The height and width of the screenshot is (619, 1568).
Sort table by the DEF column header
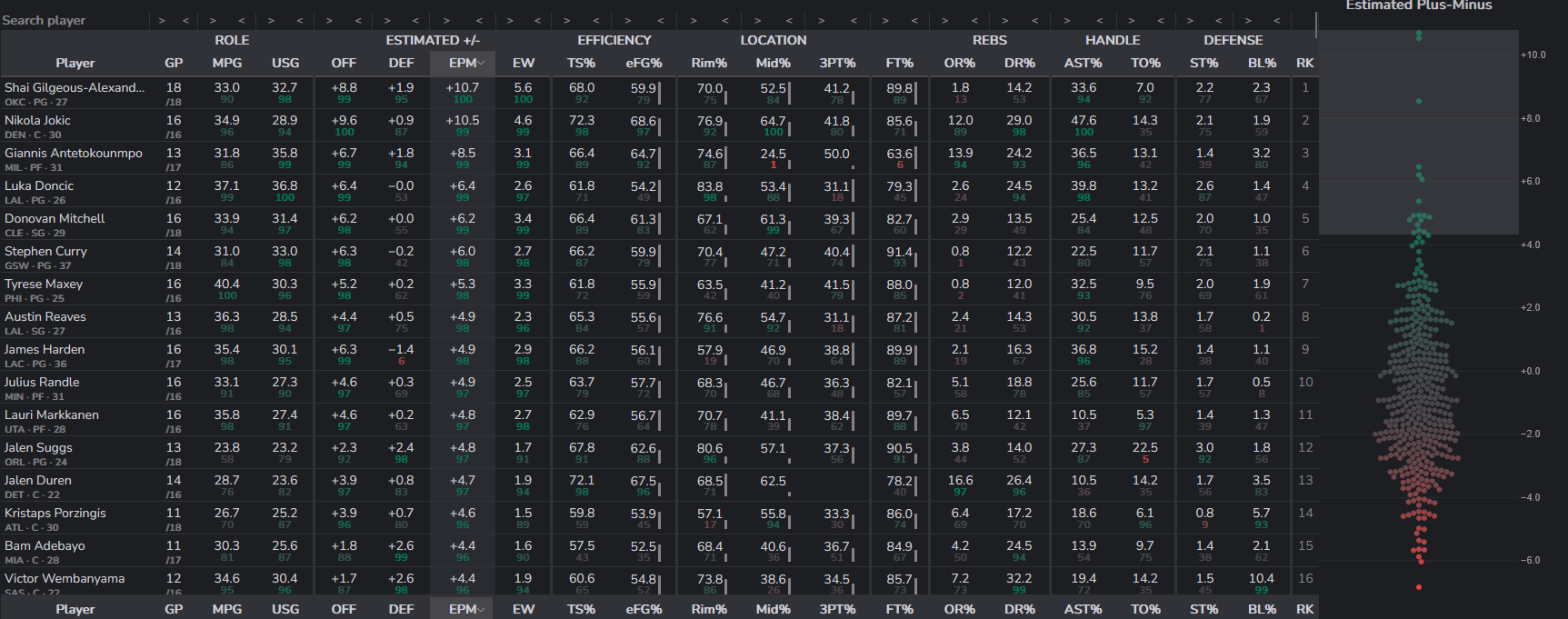coord(401,63)
